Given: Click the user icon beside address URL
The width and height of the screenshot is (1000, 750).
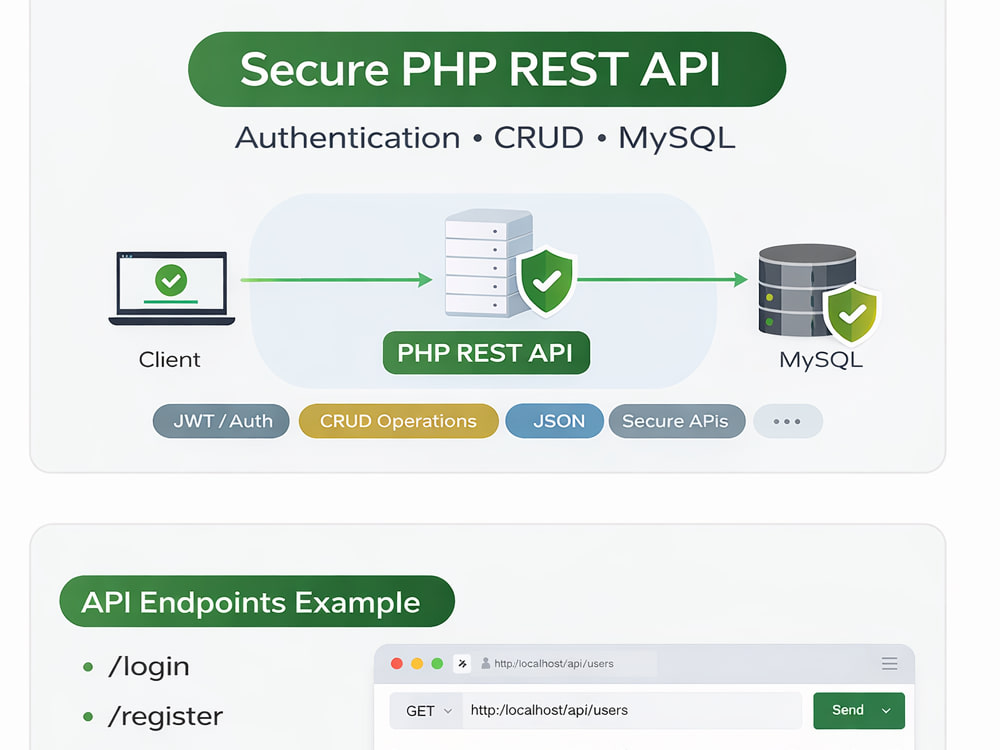Looking at the screenshot, I should [485, 663].
